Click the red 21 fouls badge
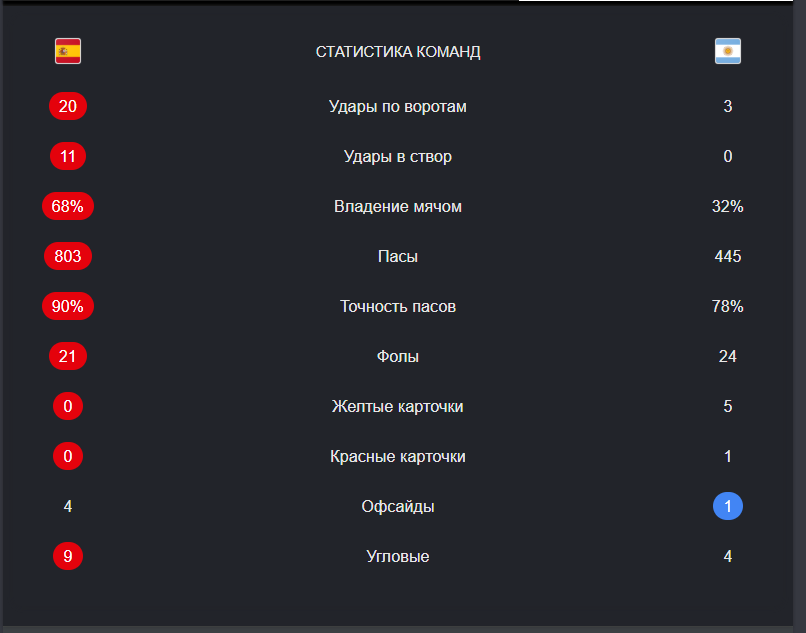806x633 pixels. (68, 356)
